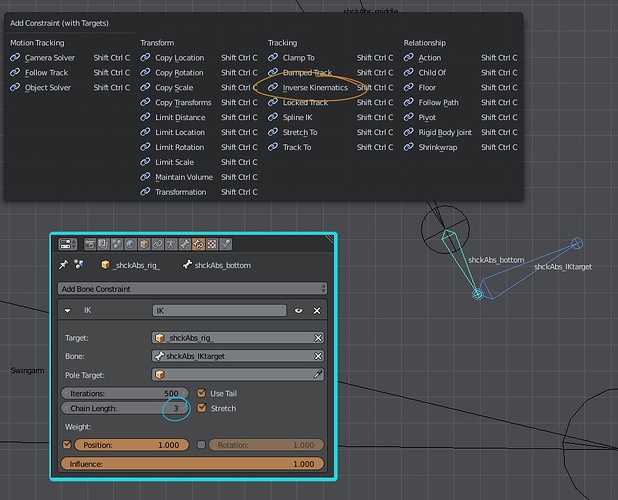Click the empty Pole Target field
Viewport: 618px width, 500px height.
[x=238, y=375]
